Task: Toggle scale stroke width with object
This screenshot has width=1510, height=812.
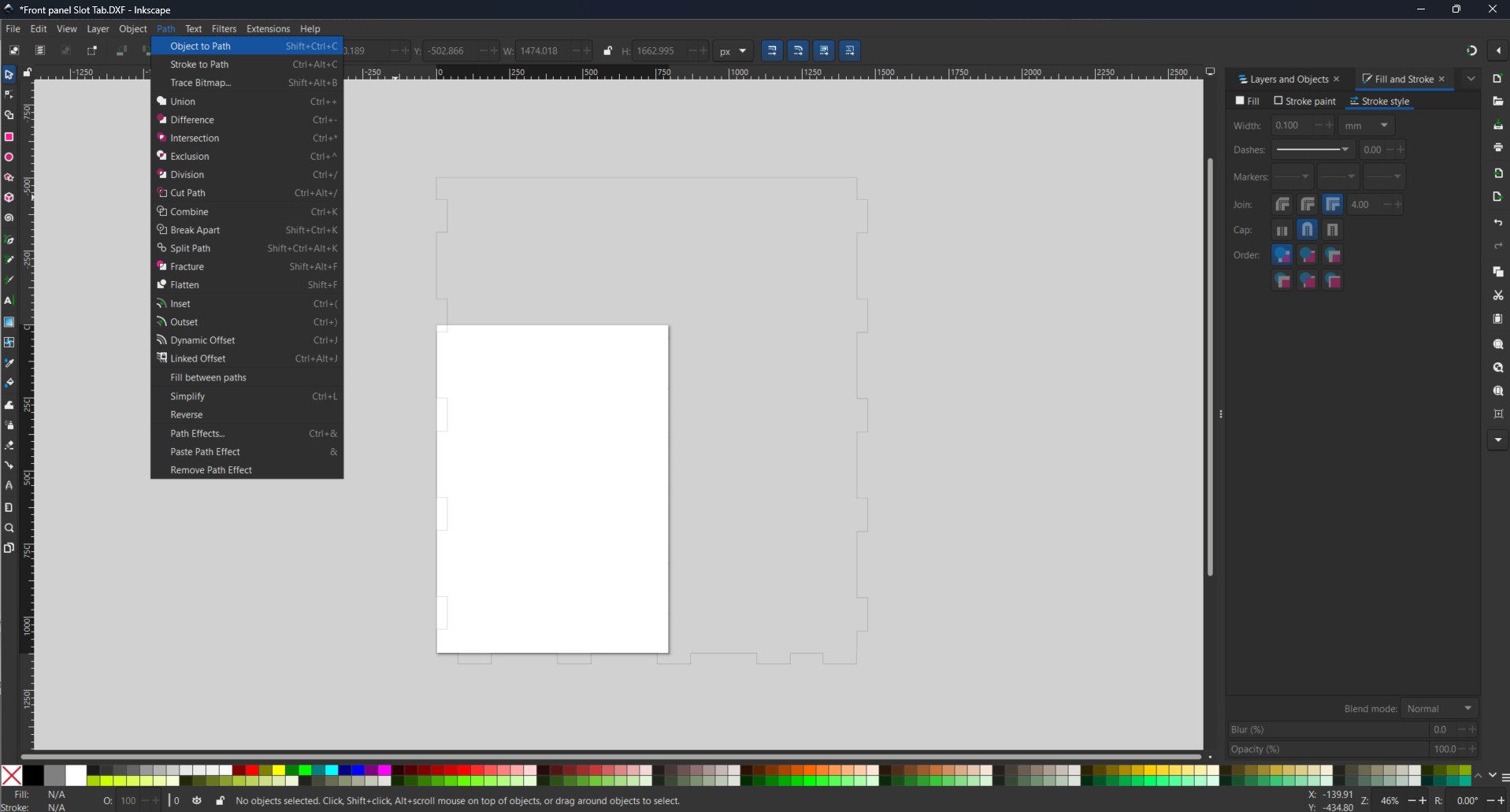Action: tap(772, 51)
